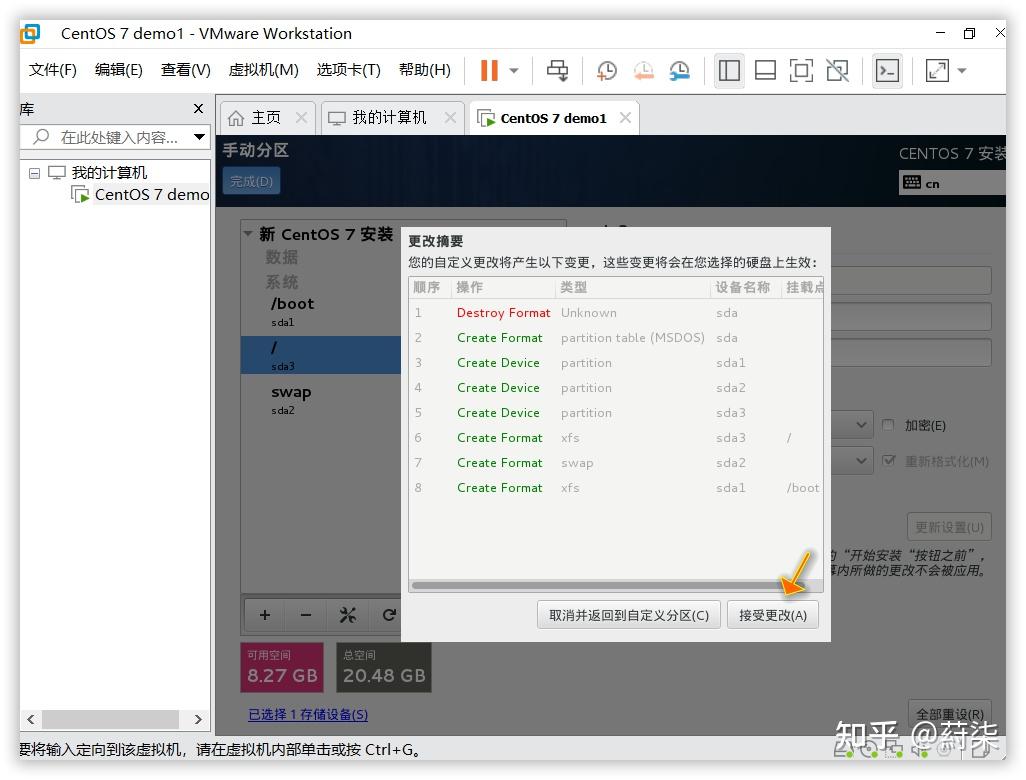Open the library search filter dropdown
1026x780 pixels.
tap(199, 137)
